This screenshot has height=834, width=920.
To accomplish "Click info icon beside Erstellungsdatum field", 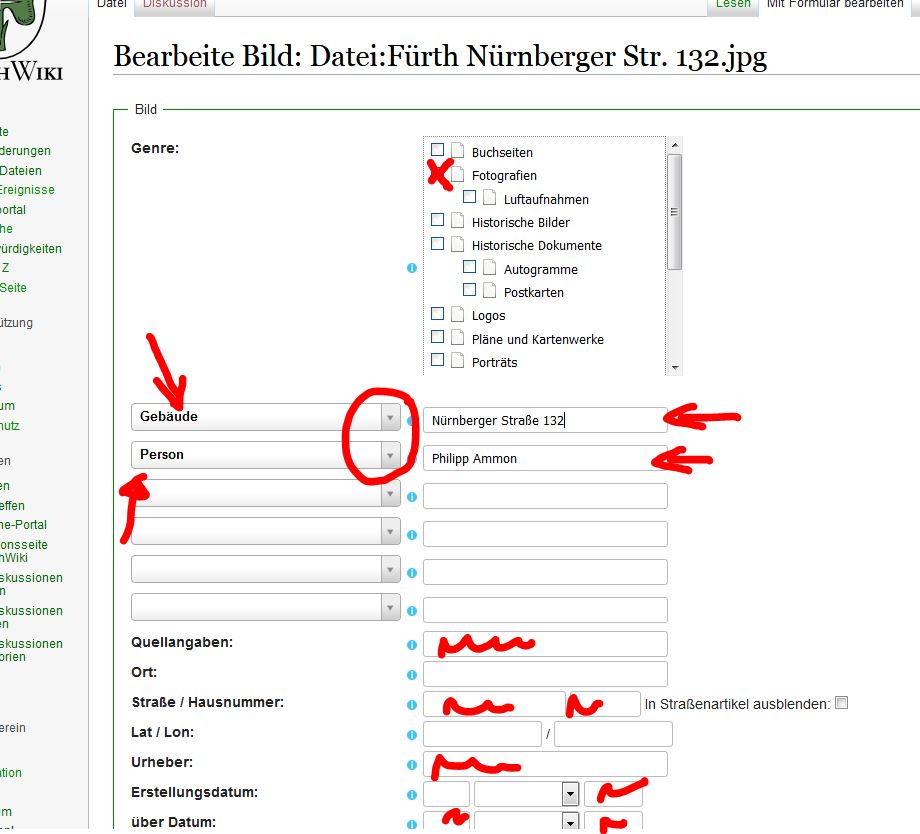I will click(411, 795).
